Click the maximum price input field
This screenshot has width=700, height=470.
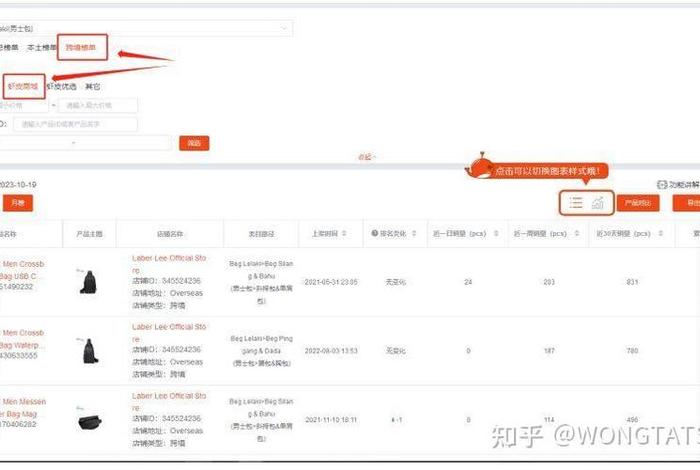tap(98, 105)
